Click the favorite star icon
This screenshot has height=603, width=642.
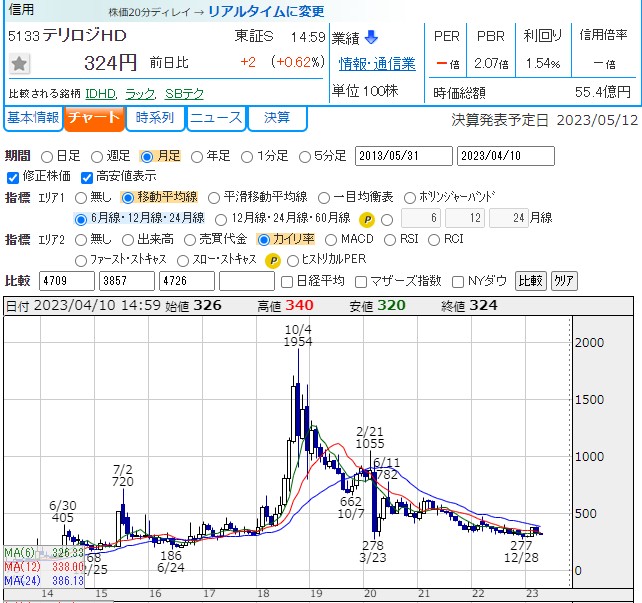[x=19, y=63]
